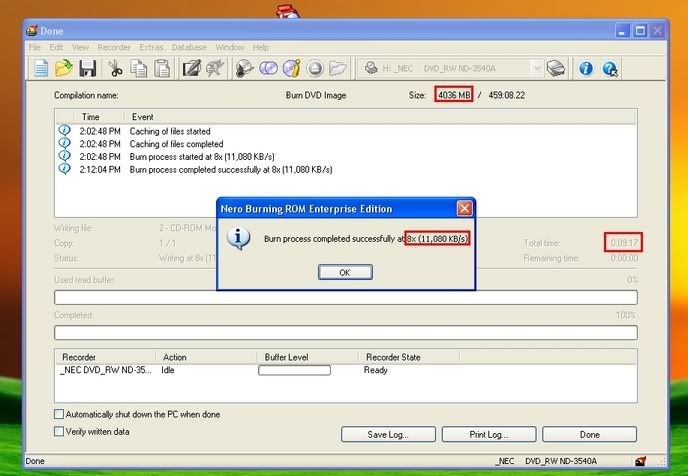Click the info icon beside Caching of files started
The width and height of the screenshot is (688, 476).
pyautogui.click(x=64, y=131)
